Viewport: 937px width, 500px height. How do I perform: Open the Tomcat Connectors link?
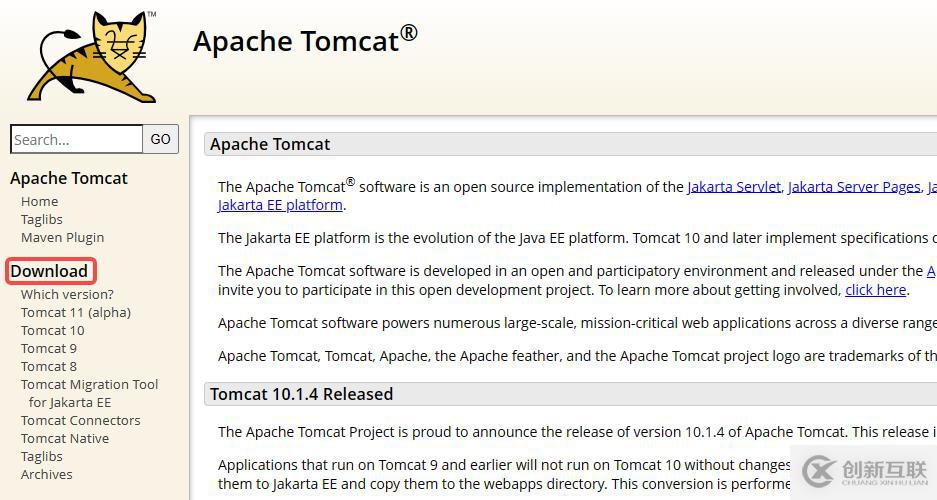[x=80, y=420]
